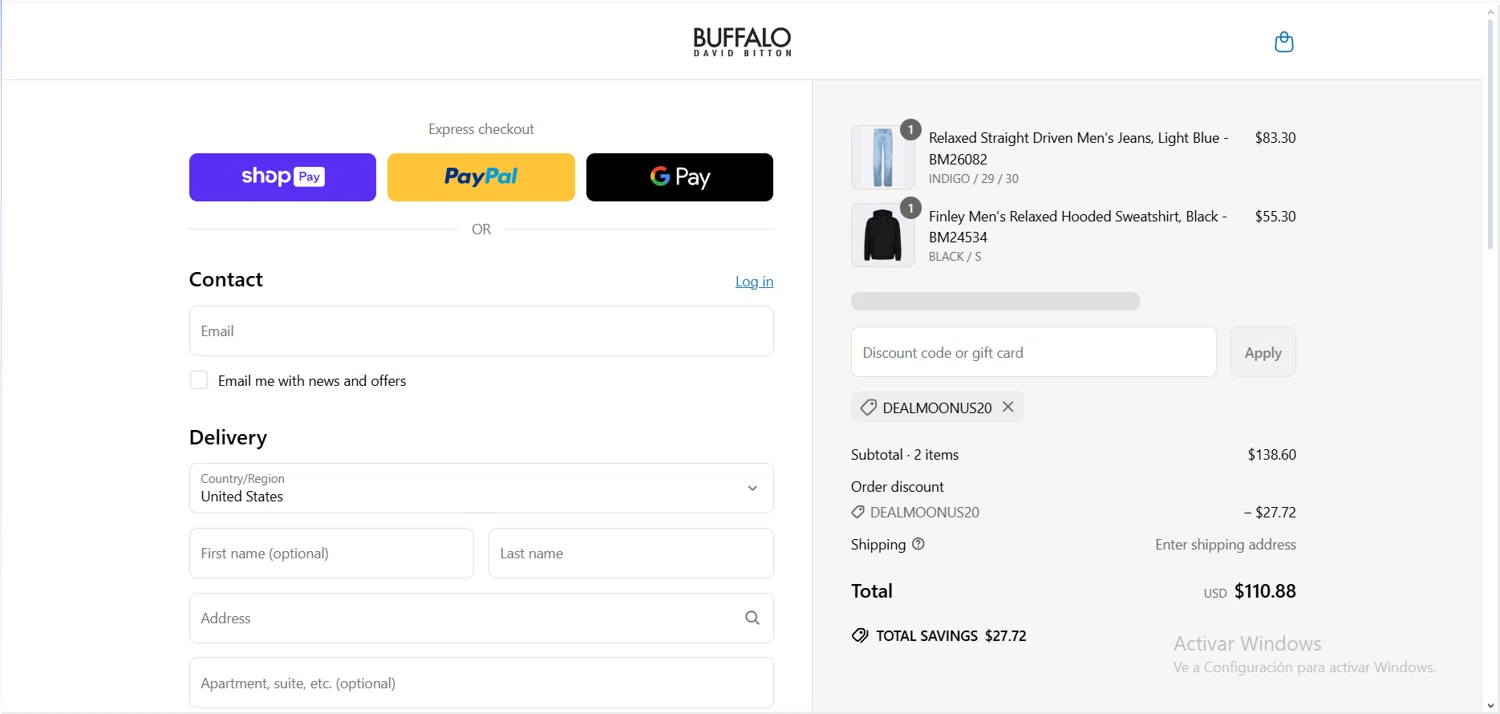Click the Buffalo David Bitton logo
Viewport: 1500px width, 714px height.
pyautogui.click(x=742, y=42)
